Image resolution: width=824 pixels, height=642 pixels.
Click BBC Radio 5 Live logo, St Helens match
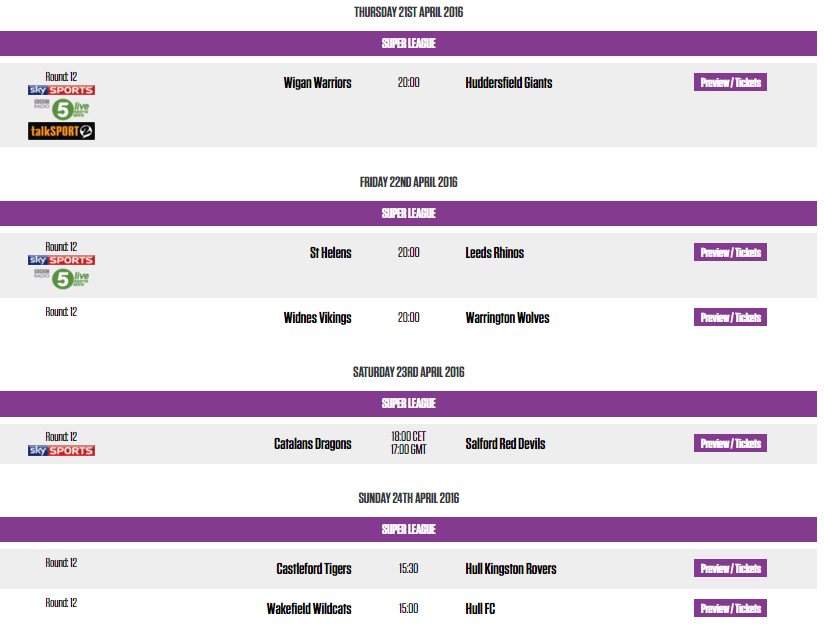click(x=61, y=279)
